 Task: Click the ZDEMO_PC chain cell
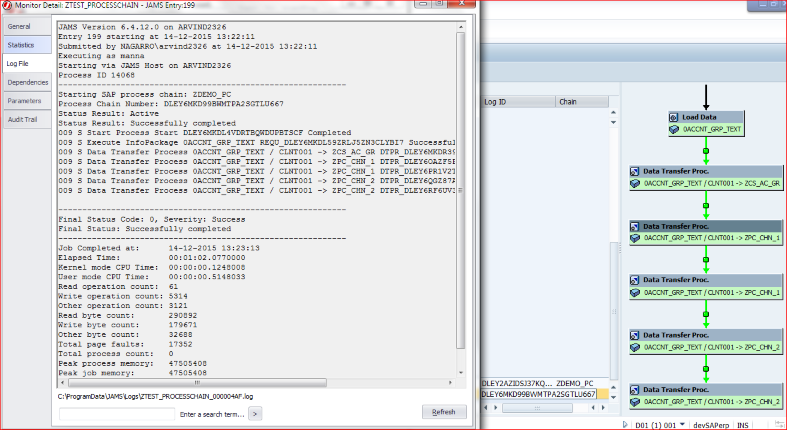tap(575, 383)
